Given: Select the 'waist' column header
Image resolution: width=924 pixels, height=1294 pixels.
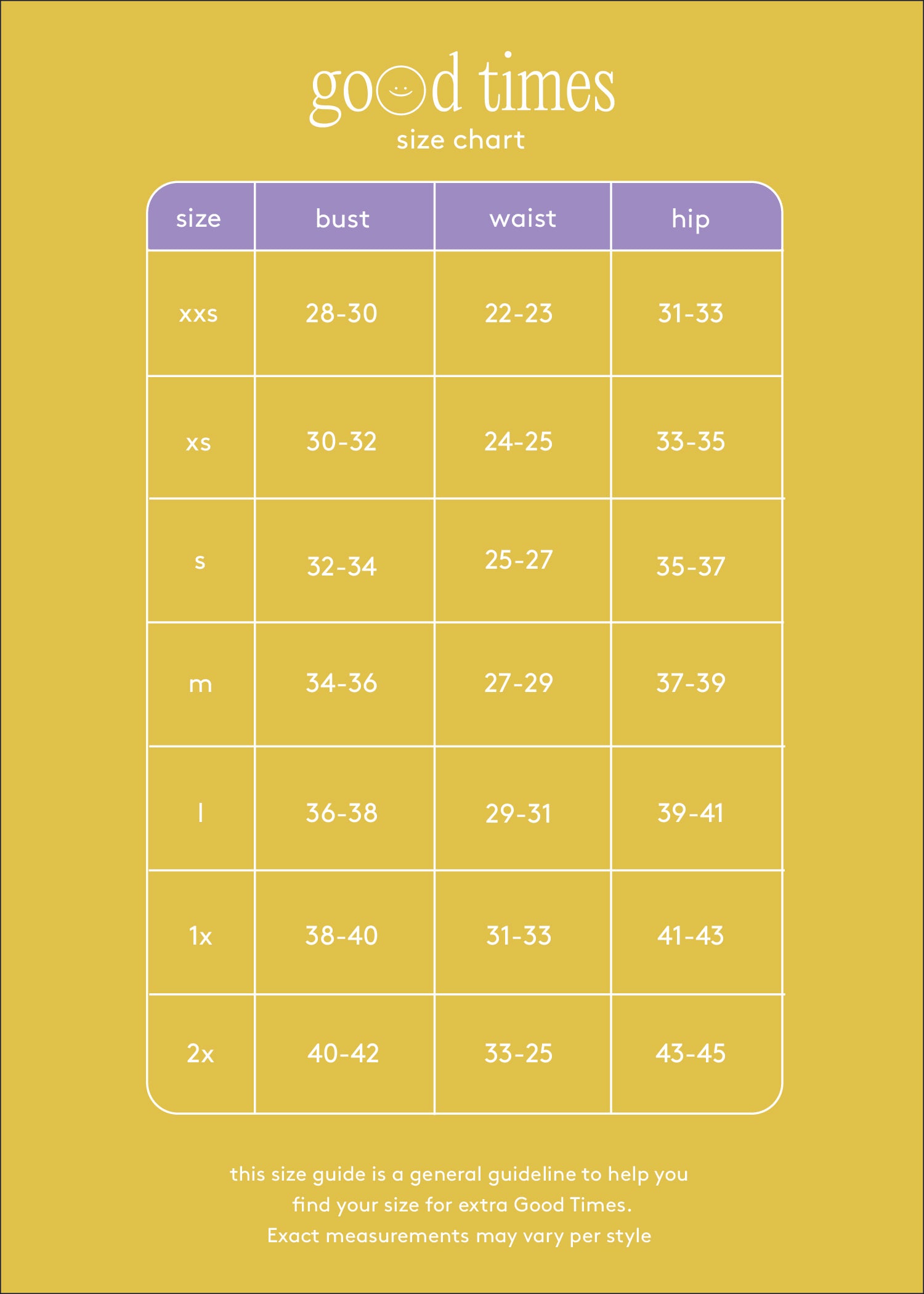Looking at the screenshot, I should 522,218.
